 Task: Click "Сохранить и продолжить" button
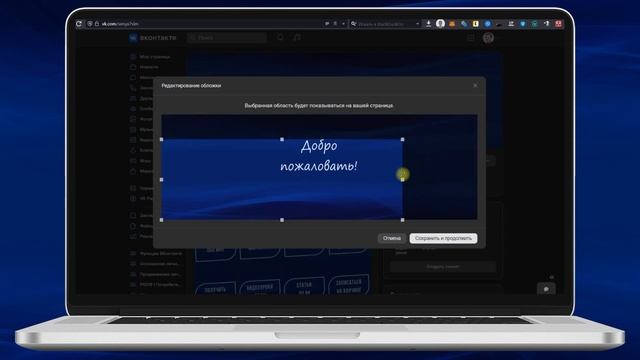(x=443, y=238)
